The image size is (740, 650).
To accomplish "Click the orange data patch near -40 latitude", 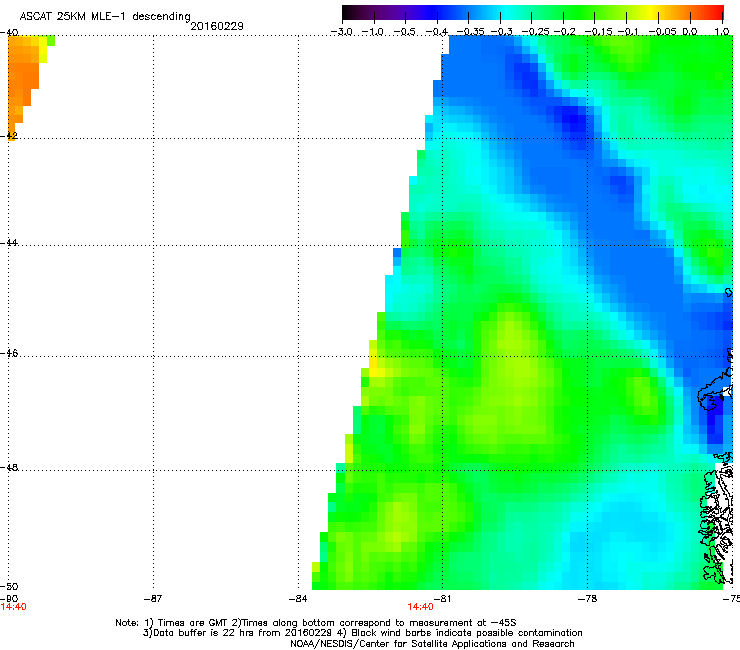I will pyautogui.click(x=26, y=76).
